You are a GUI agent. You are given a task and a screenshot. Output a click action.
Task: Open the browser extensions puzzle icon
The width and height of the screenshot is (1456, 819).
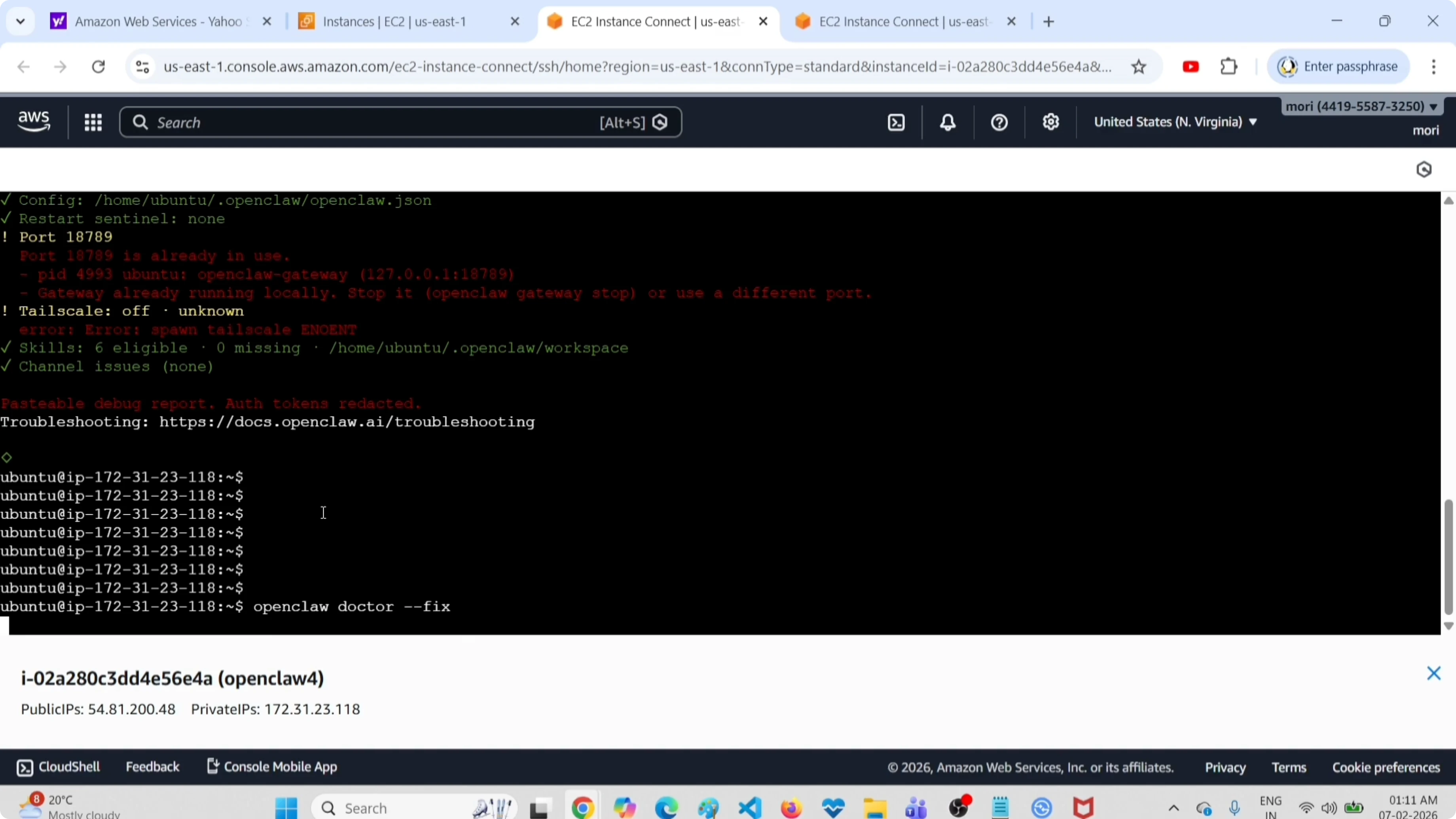tap(1229, 67)
